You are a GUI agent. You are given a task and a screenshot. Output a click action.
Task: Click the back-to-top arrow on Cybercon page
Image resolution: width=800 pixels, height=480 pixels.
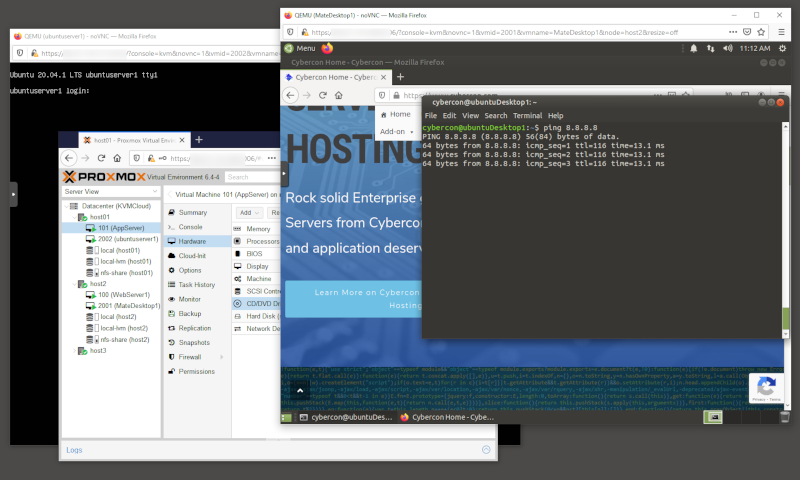(300, 391)
